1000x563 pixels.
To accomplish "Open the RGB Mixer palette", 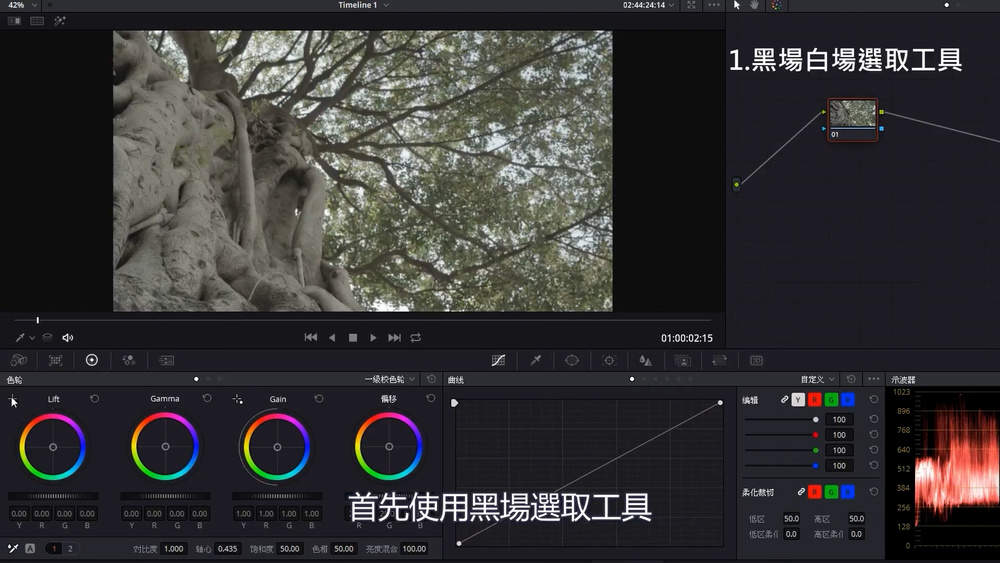I will tap(129, 360).
